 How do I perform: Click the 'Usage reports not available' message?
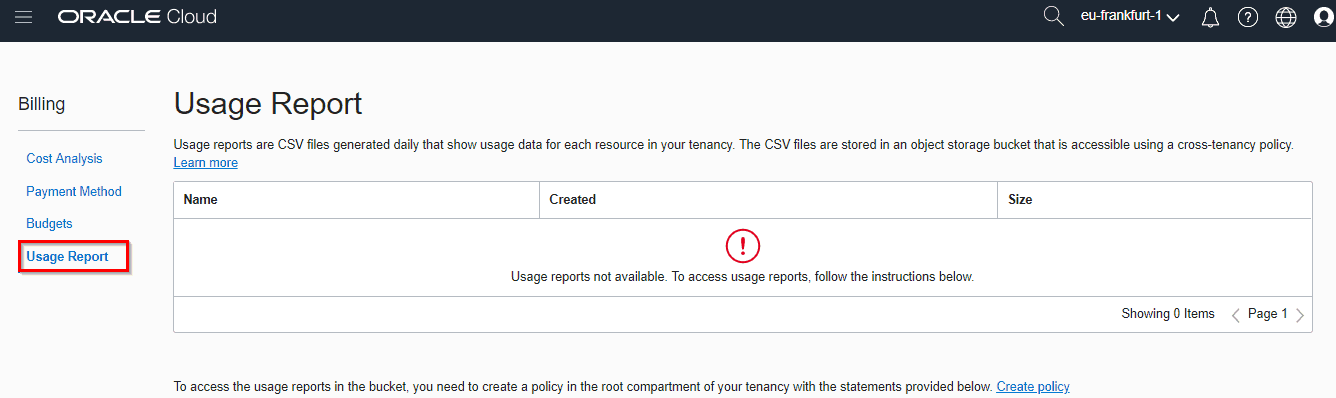742,276
